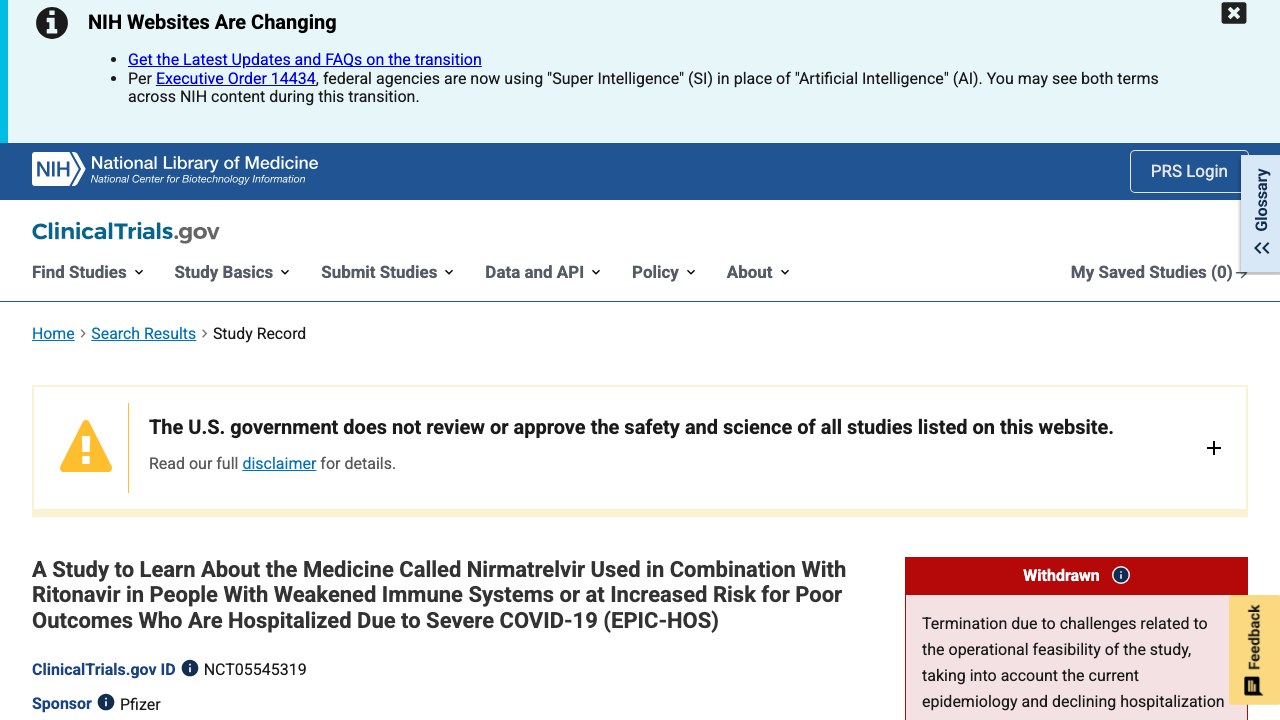Click the NIH Websites Are Changing heading
The image size is (1280, 720).
click(x=212, y=22)
